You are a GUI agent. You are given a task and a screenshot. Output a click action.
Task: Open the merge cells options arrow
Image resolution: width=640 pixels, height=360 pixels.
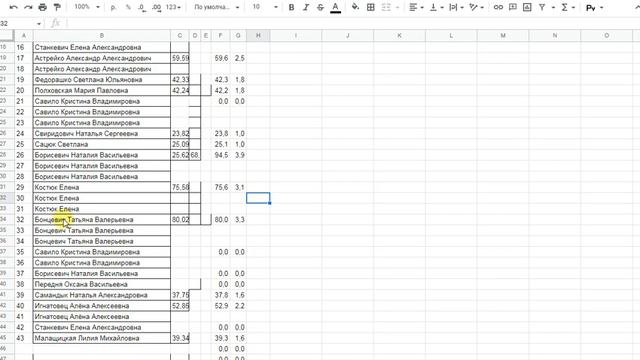pos(397,7)
